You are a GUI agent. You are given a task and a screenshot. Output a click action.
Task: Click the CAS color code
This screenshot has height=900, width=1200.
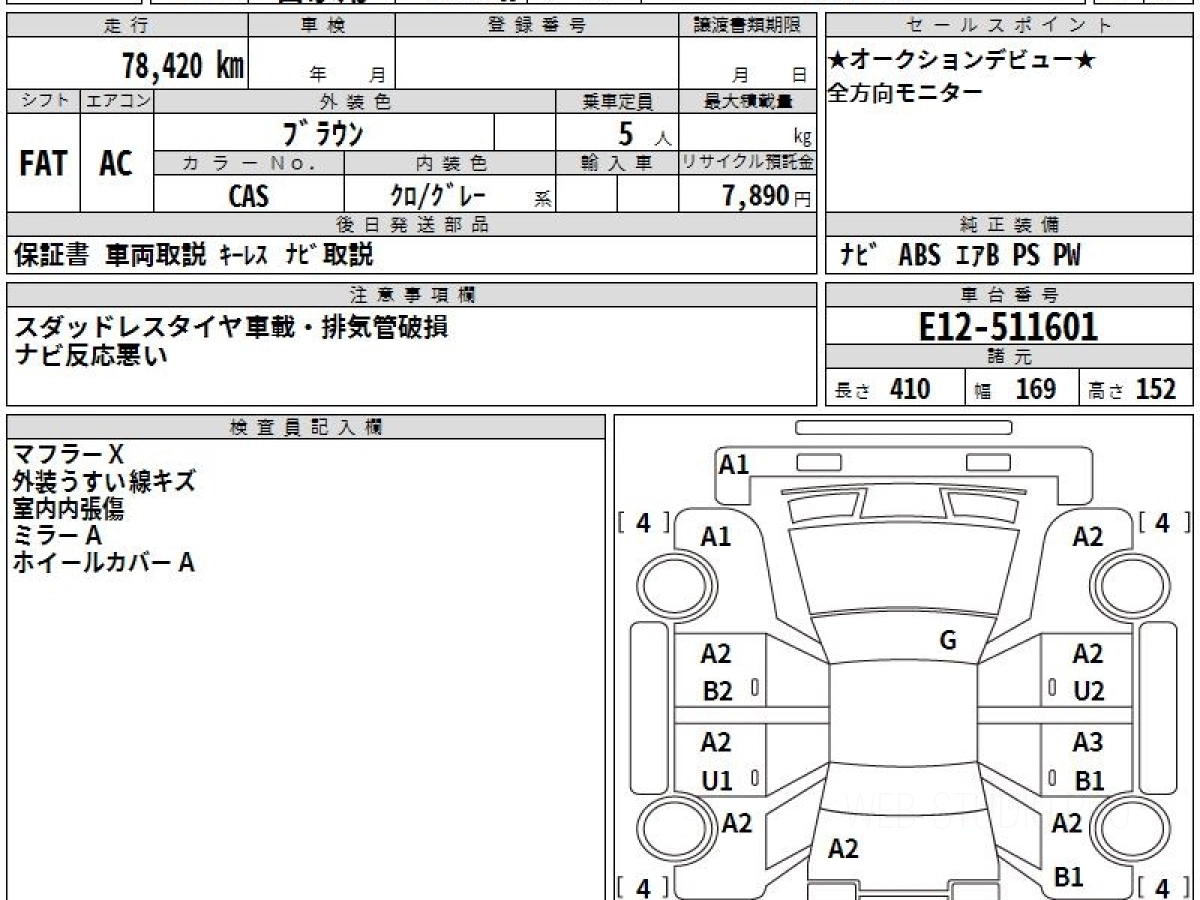248,195
